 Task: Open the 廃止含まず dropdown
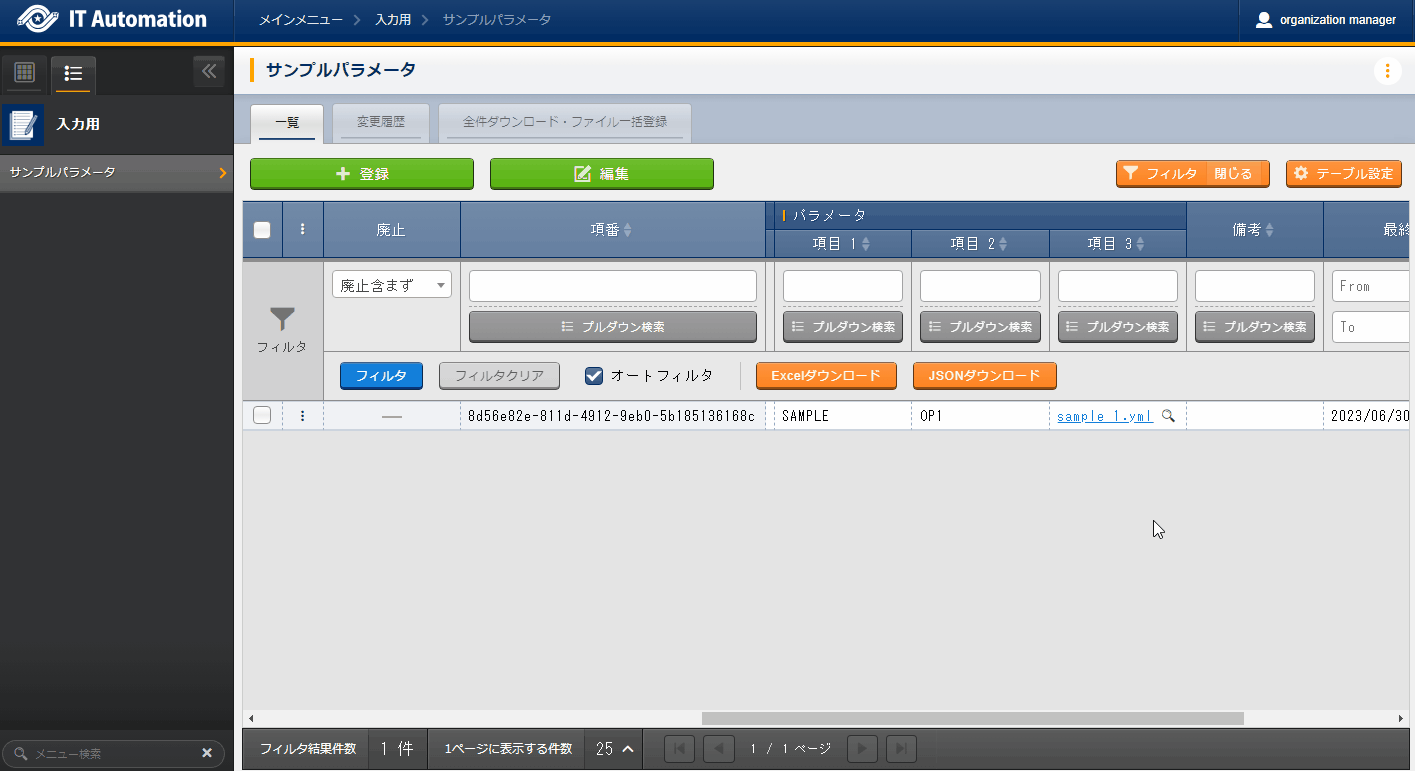tap(392, 285)
